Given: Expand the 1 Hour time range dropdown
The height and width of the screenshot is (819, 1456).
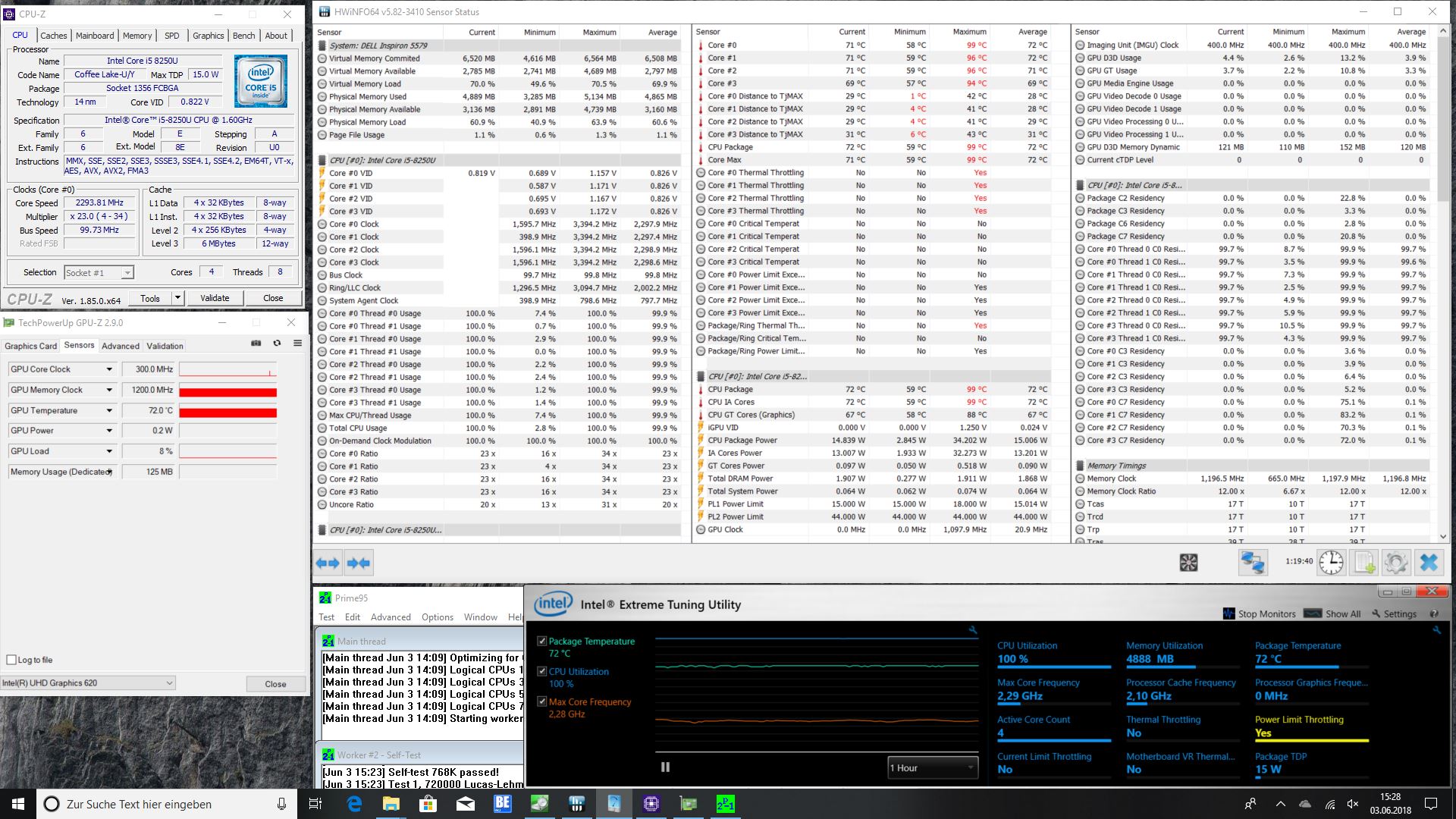Looking at the screenshot, I should tap(932, 767).
